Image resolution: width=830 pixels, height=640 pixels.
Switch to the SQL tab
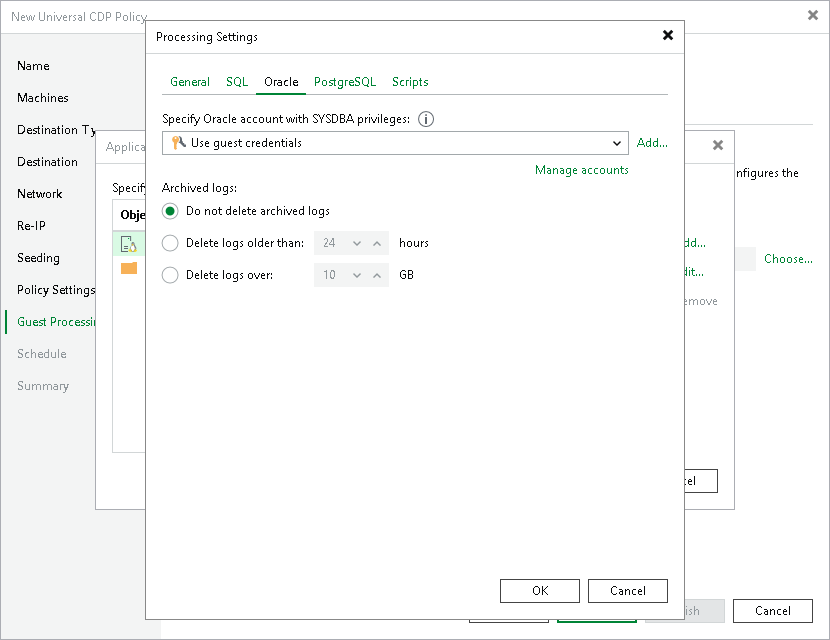click(x=237, y=82)
